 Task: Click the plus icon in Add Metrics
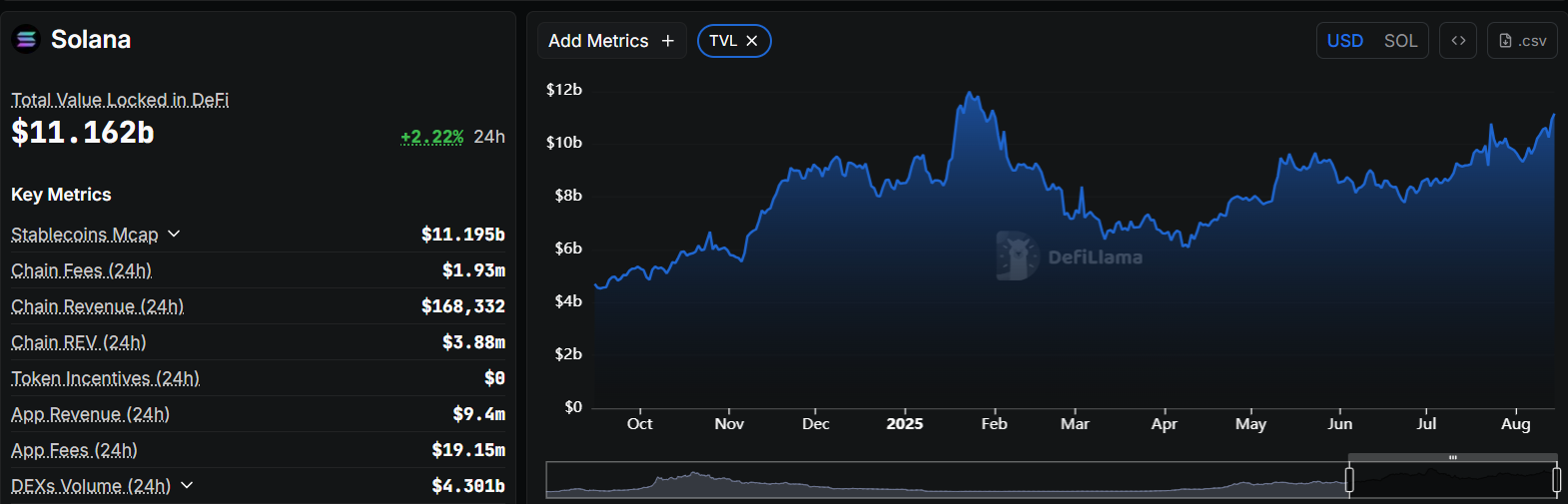668,41
